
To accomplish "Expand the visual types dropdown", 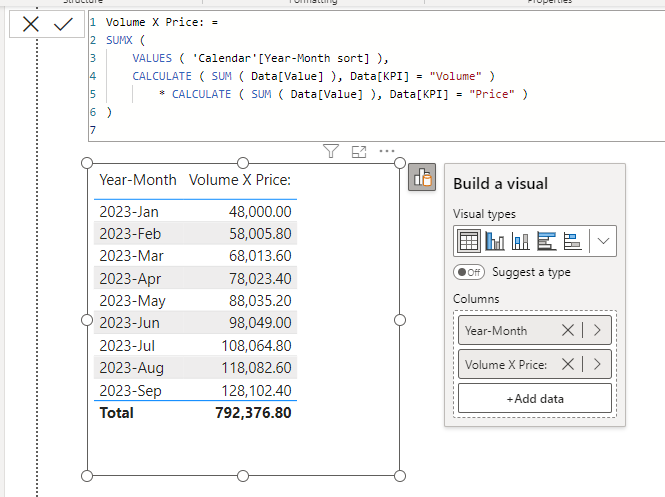I will coord(603,241).
